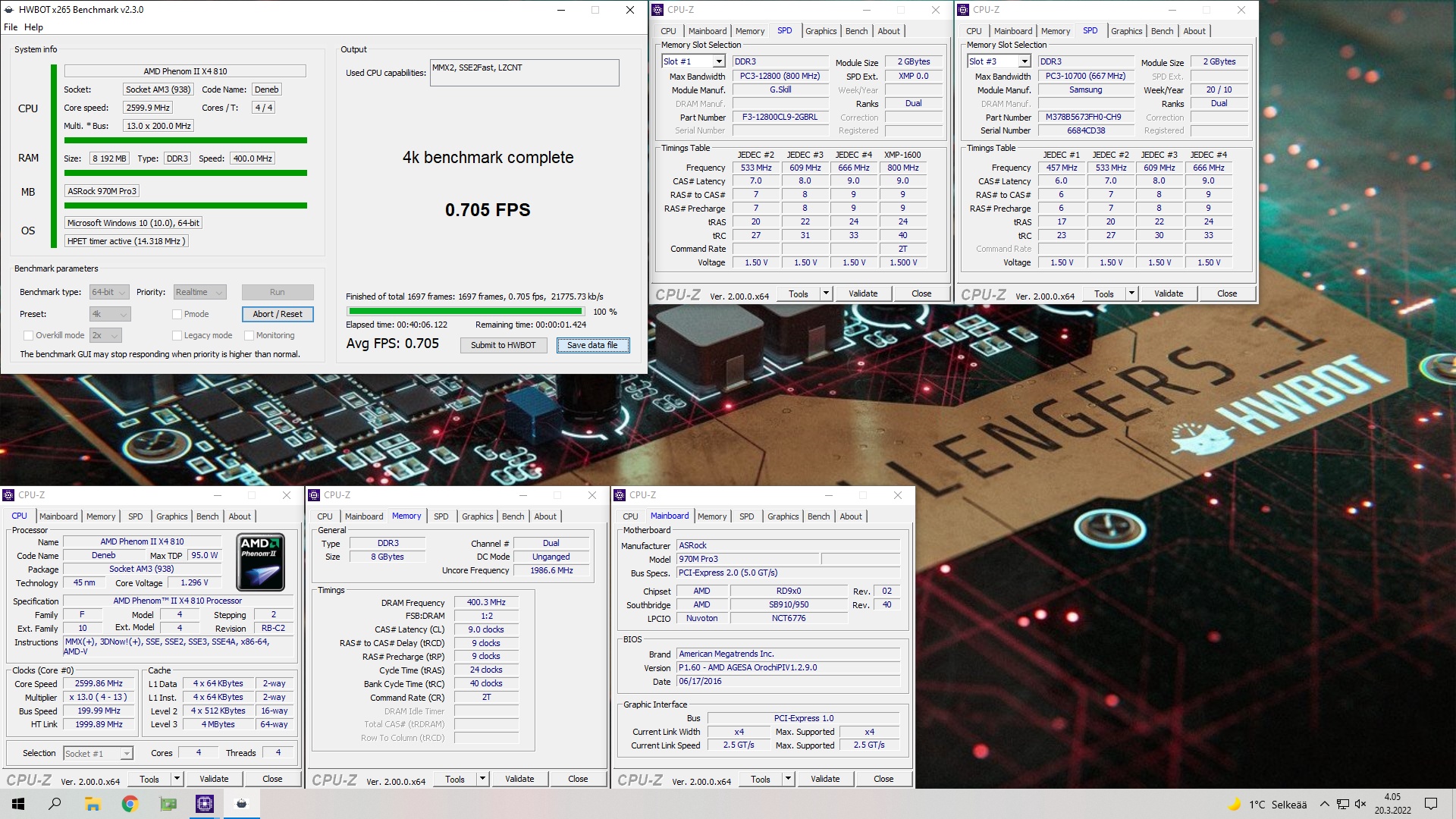Click the CPU-Z icon in the Processor window title
The image size is (1456, 819).
pyautogui.click(x=9, y=495)
